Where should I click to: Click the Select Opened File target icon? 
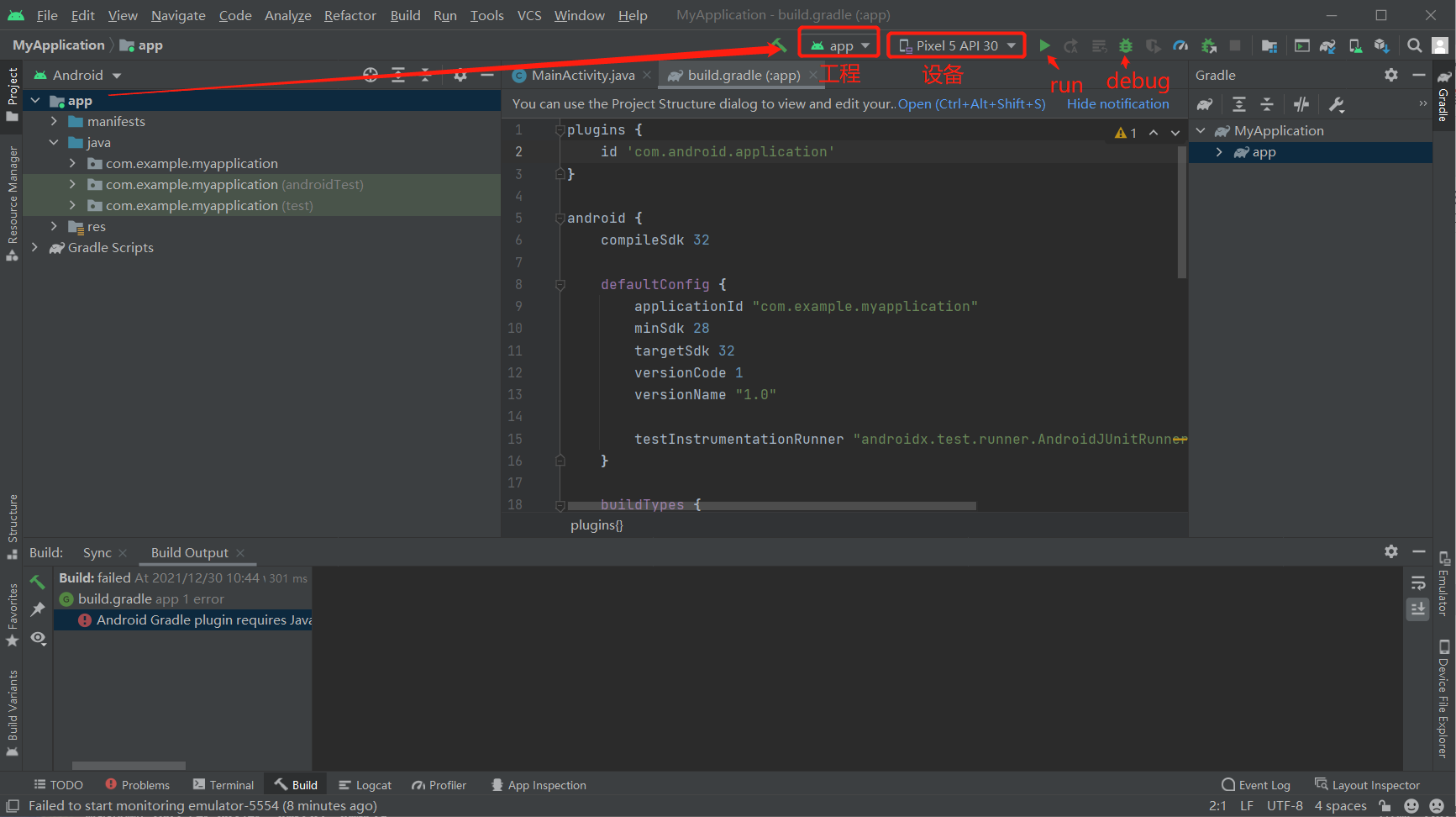tap(371, 75)
